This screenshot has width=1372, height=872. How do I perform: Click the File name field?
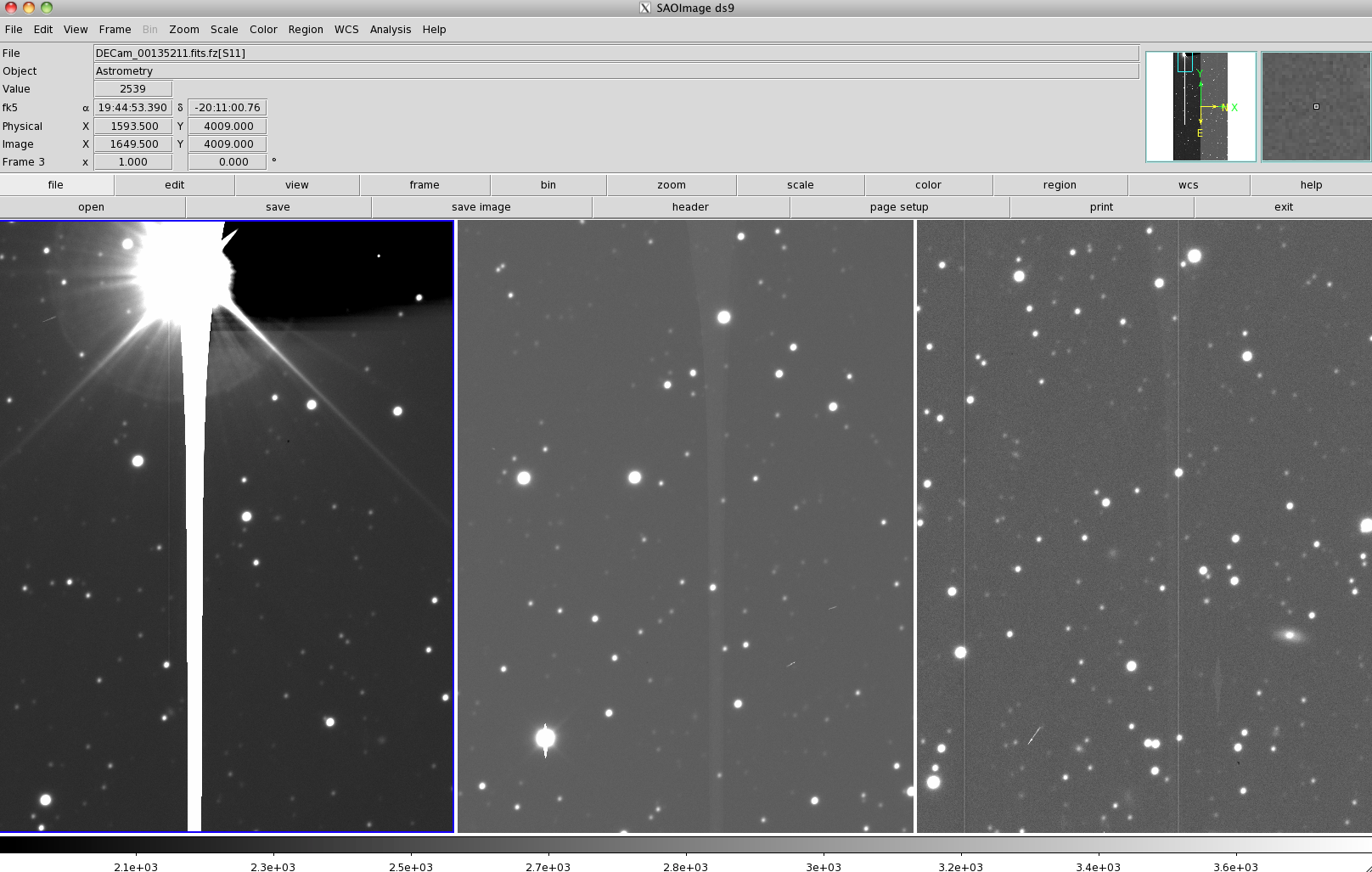(616, 53)
